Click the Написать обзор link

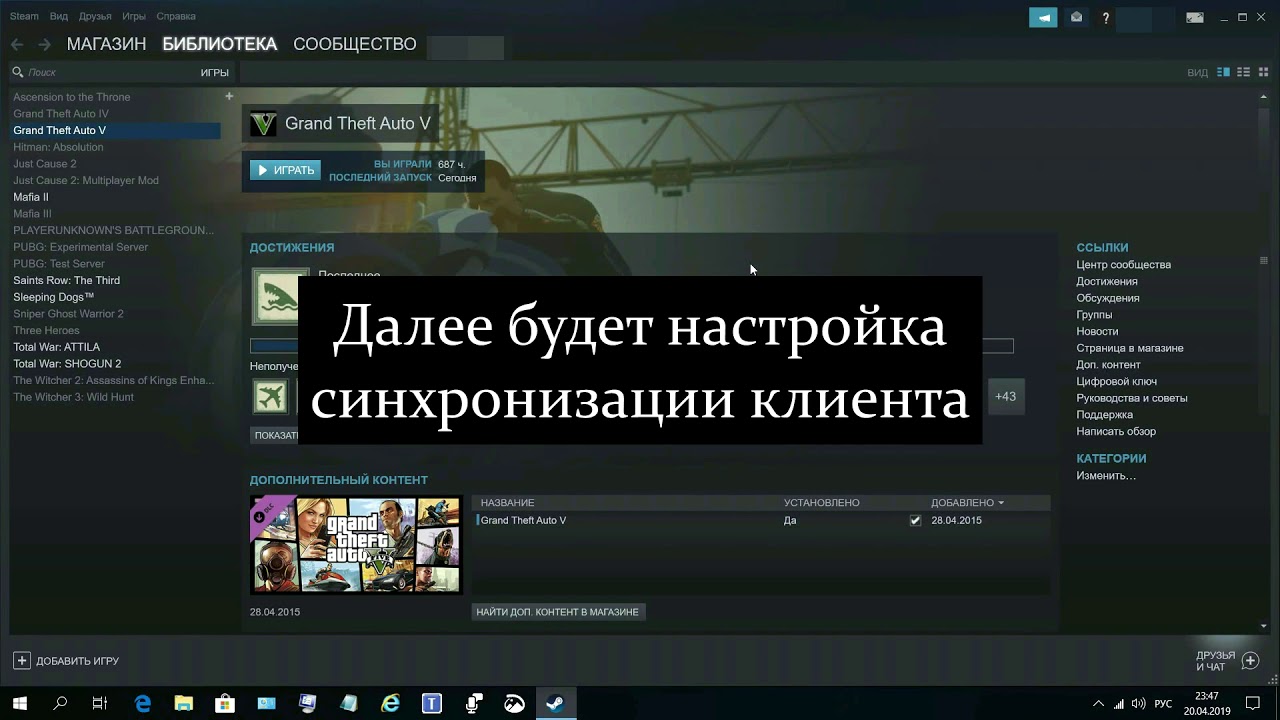[1115, 431]
